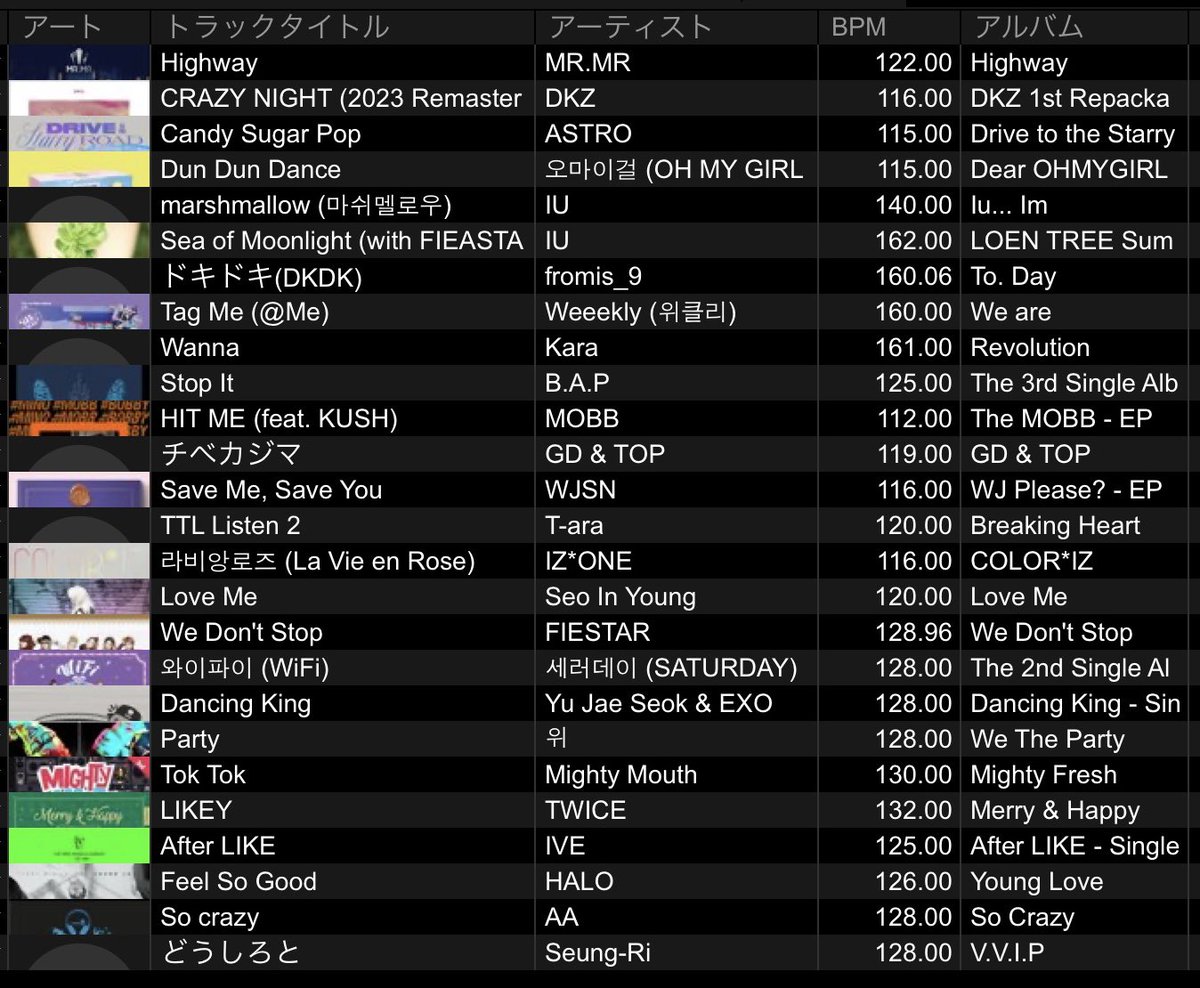Select the Tok Tok album art thumbnail
The width and height of the screenshot is (1200, 988).
pyautogui.click(x=79, y=775)
